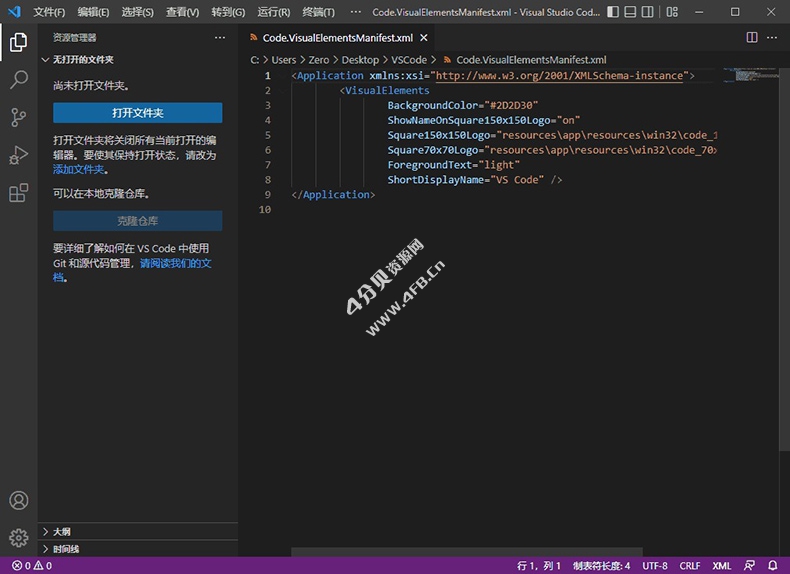Open the 文件(F) menu
Image resolution: width=790 pixels, height=574 pixels.
coord(49,12)
